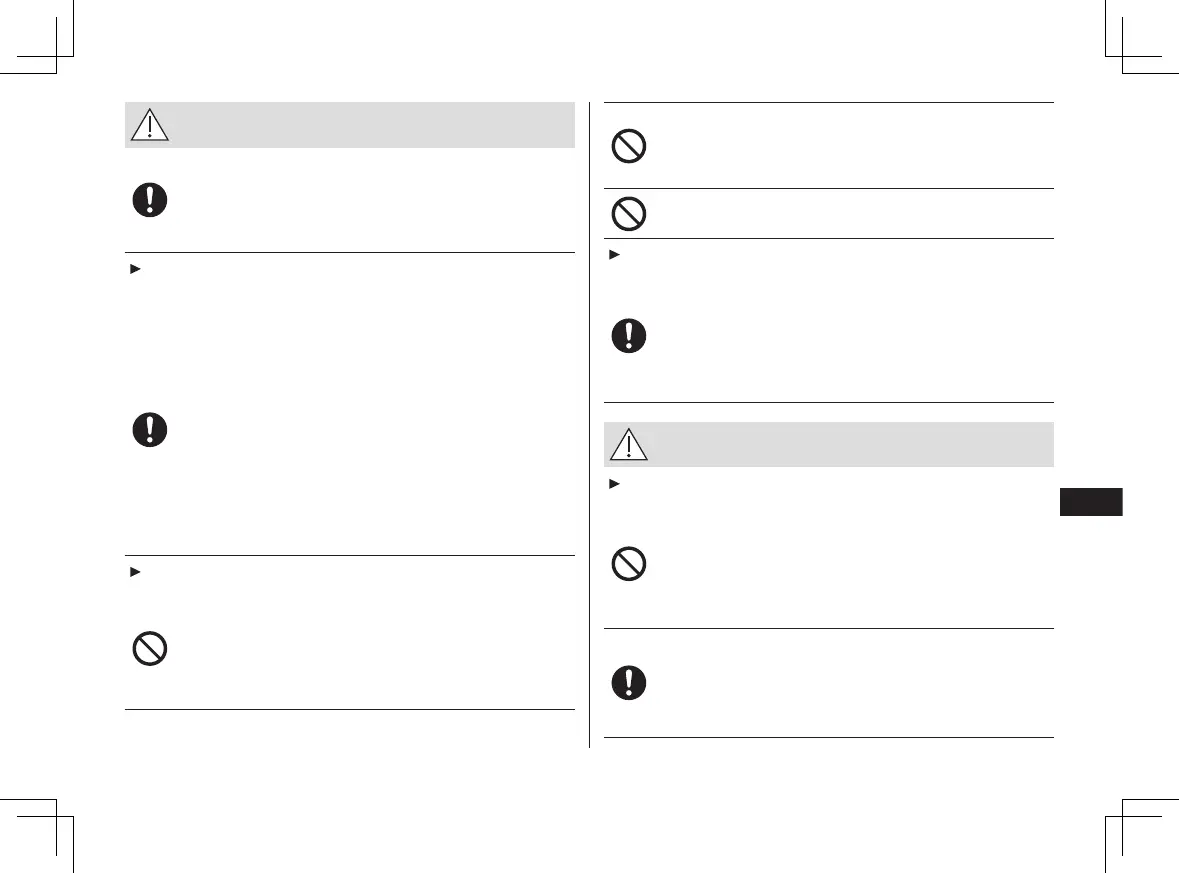Click the middle-left exclamation mark circle icon
1179x873 pixels.
point(150,430)
